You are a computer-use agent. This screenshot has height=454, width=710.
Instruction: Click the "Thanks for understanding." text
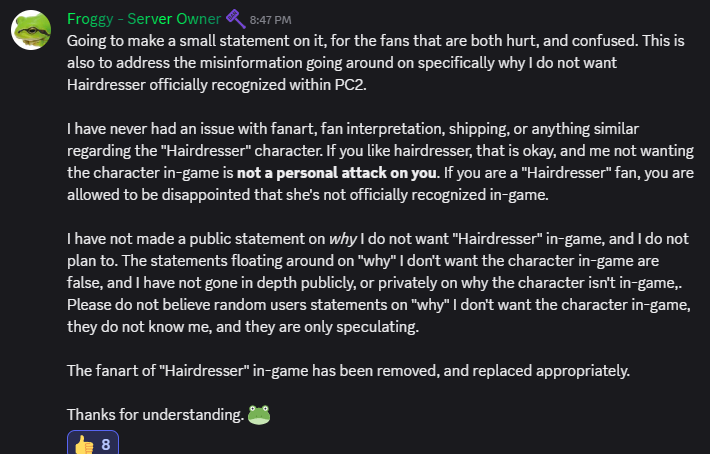[155, 415]
